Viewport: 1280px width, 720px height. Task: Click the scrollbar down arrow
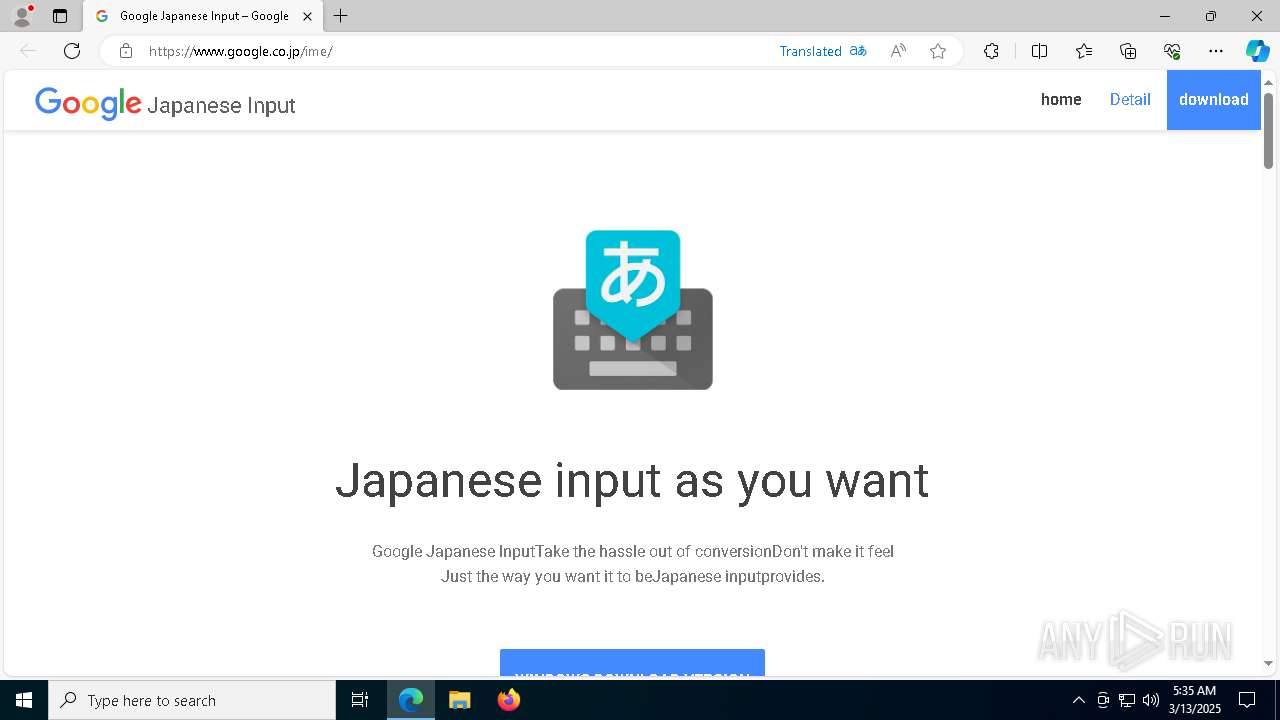[x=1268, y=663]
